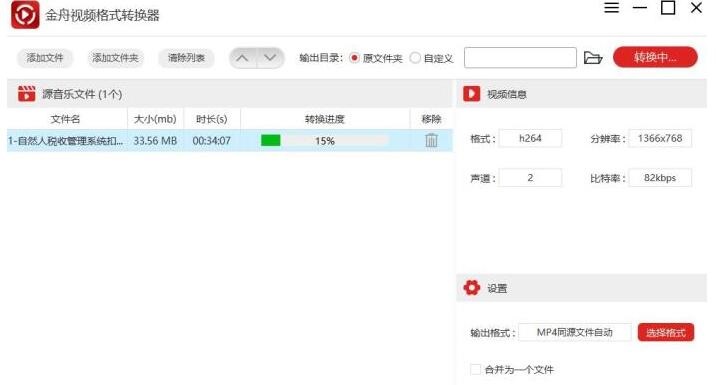Click the 大小(mb) column header
This screenshot has height=385, width=716.
[155, 119]
